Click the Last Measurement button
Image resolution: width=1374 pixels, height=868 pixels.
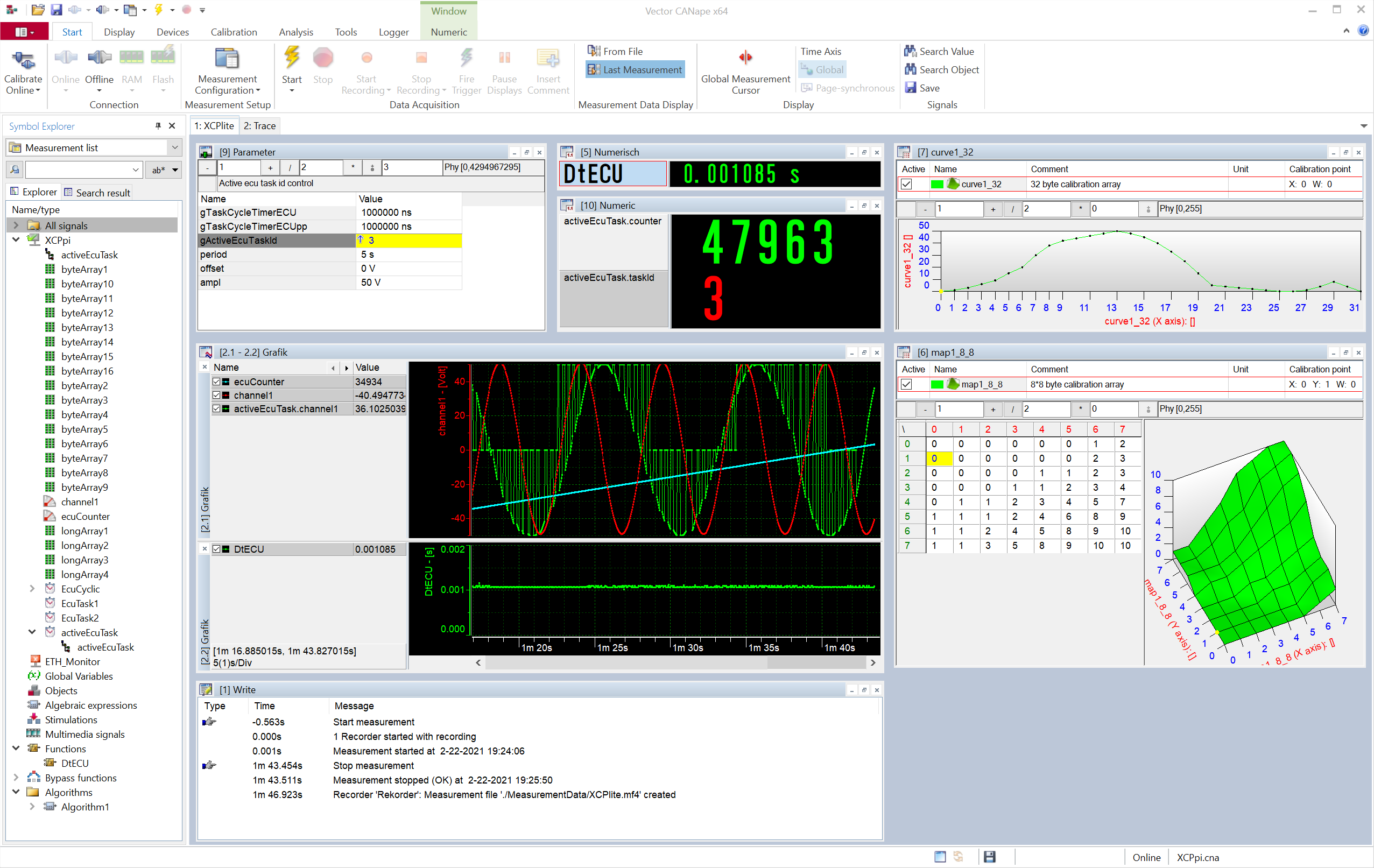point(635,69)
